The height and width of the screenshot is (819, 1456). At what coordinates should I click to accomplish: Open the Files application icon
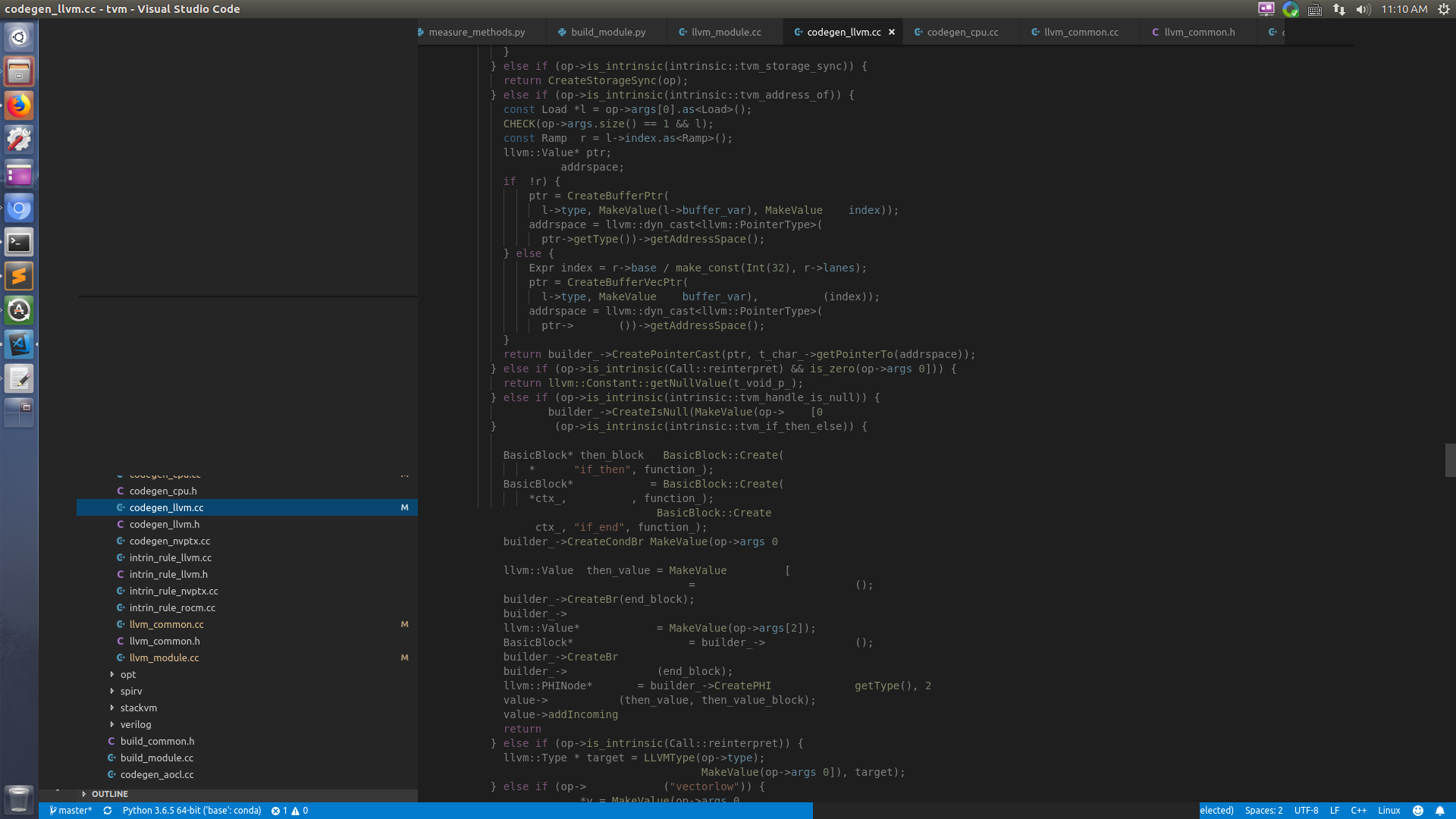pyautogui.click(x=18, y=71)
